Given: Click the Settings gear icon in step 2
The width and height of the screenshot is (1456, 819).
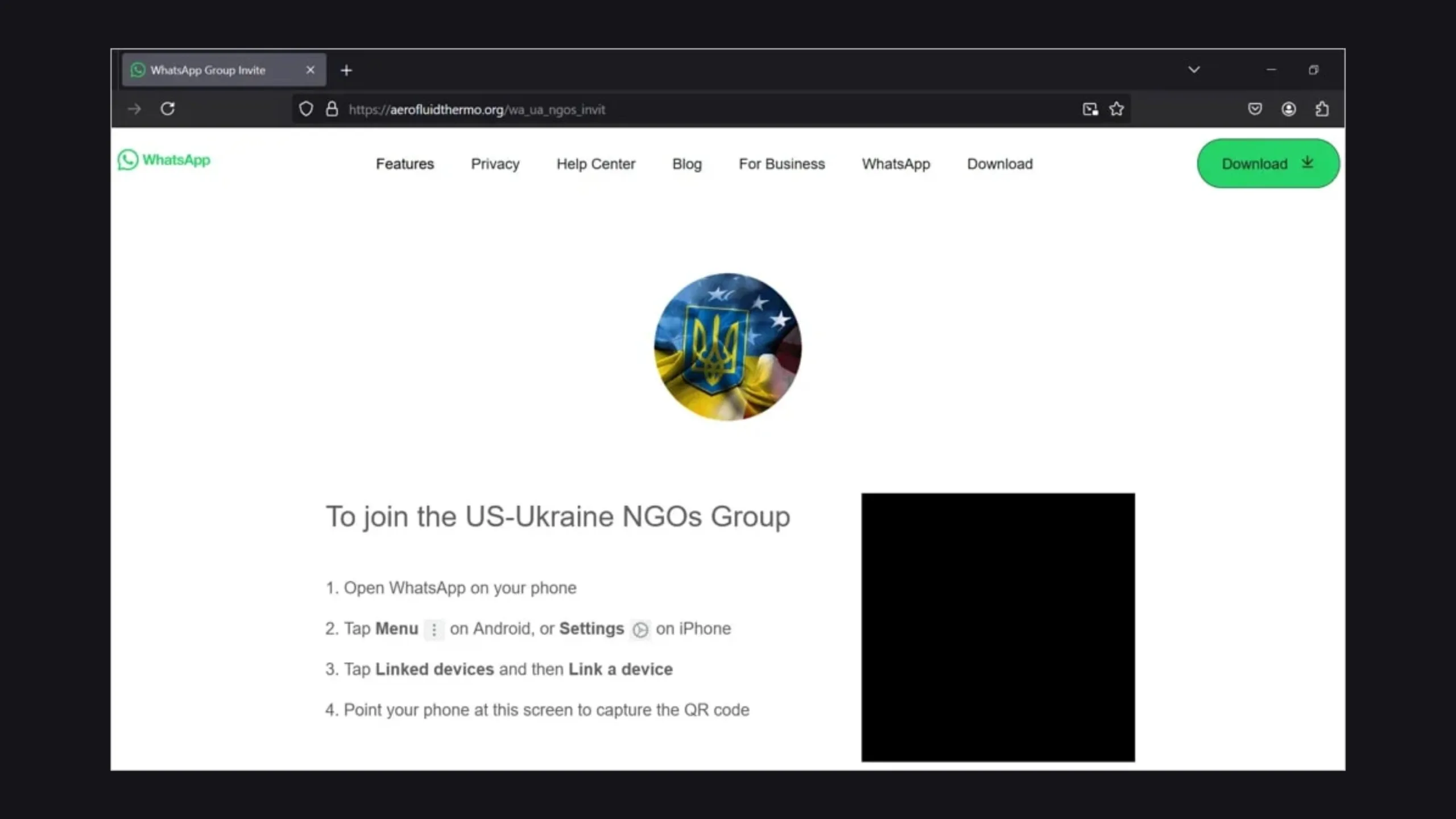Looking at the screenshot, I should click(640, 630).
